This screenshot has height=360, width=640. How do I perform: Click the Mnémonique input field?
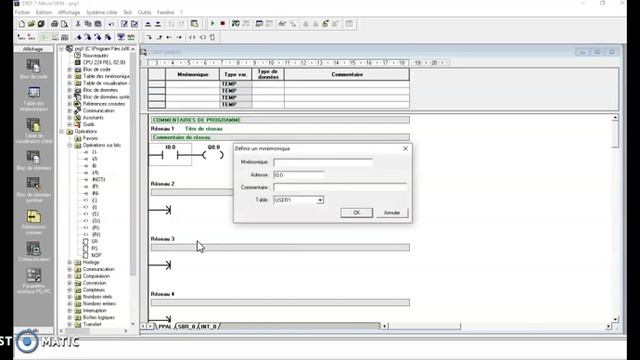click(323, 162)
